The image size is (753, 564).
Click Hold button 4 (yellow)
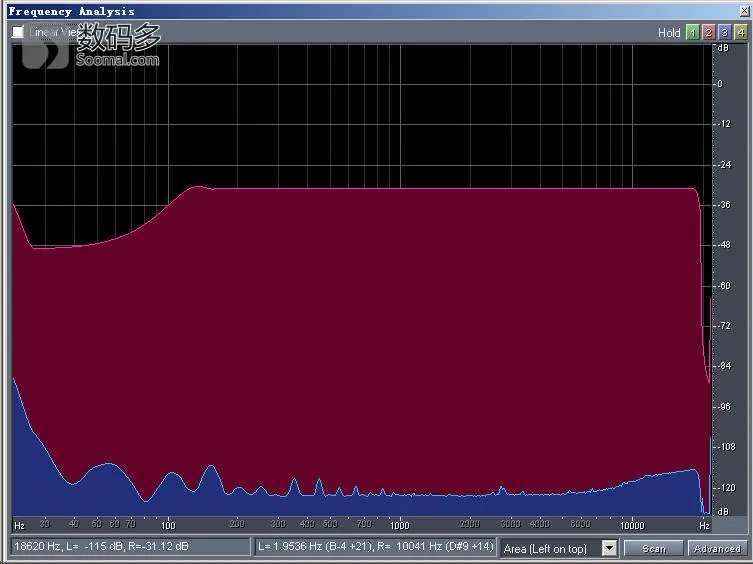click(741, 32)
